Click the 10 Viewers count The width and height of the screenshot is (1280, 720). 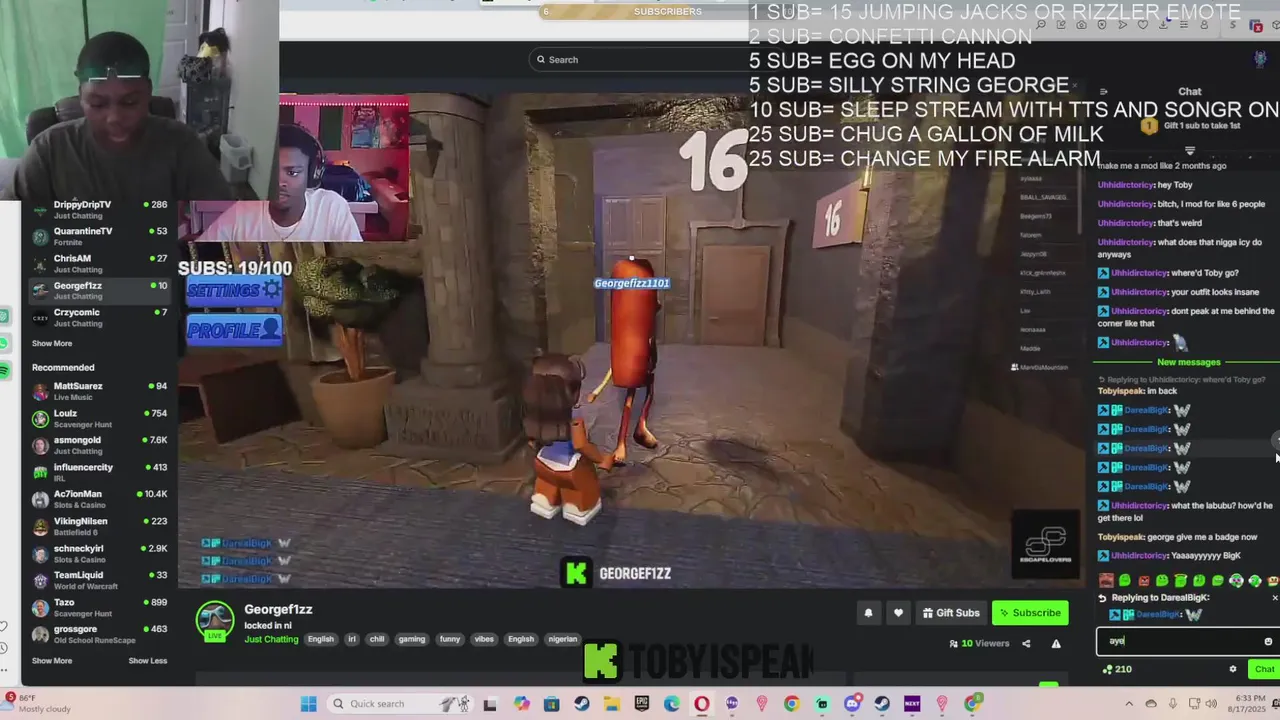(979, 644)
